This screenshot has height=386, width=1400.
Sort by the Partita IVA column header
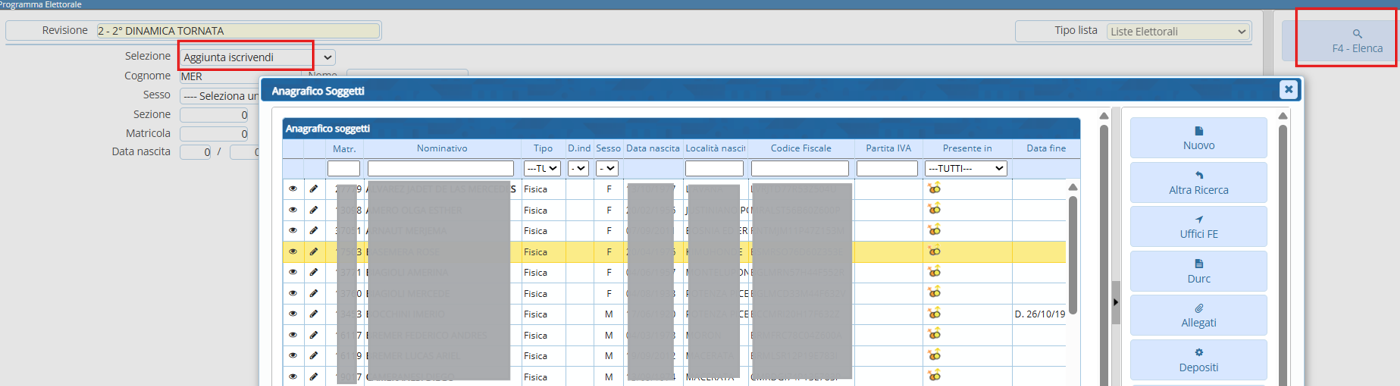tap(887, 148)
